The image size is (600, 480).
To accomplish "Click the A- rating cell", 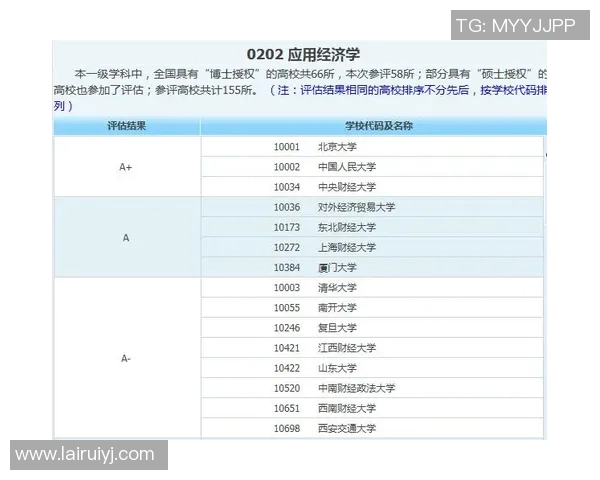I will 127,358.
